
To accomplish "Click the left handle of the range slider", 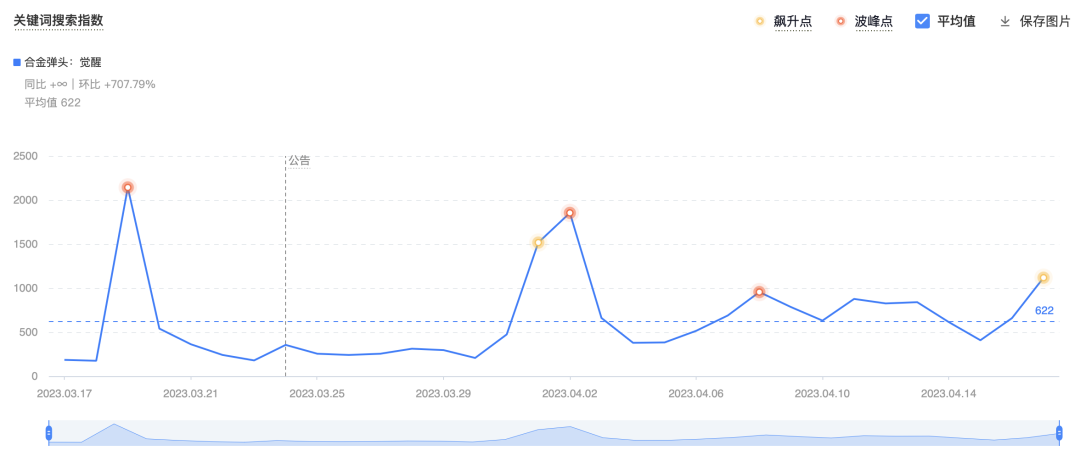I will (48, 433).
